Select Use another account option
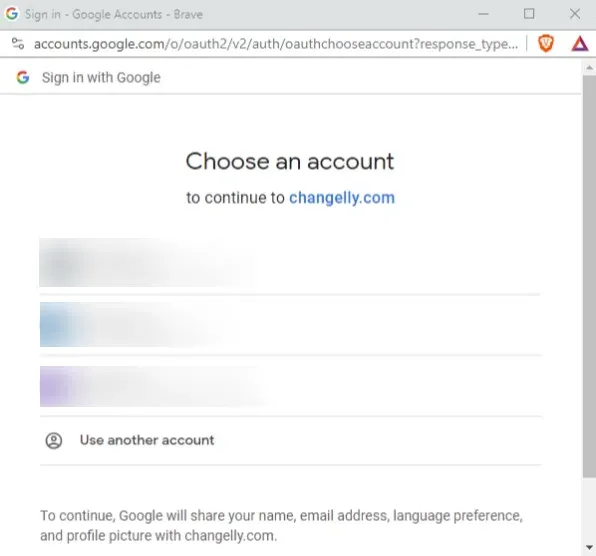The width and height of the screenshot is (596, 556). point(290,440)
